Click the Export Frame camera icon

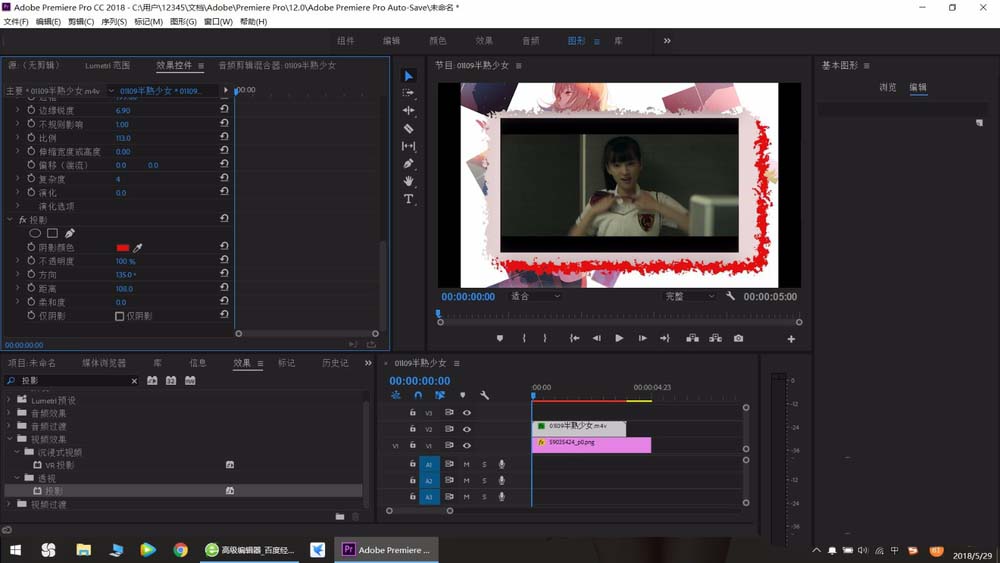point(738,339)
